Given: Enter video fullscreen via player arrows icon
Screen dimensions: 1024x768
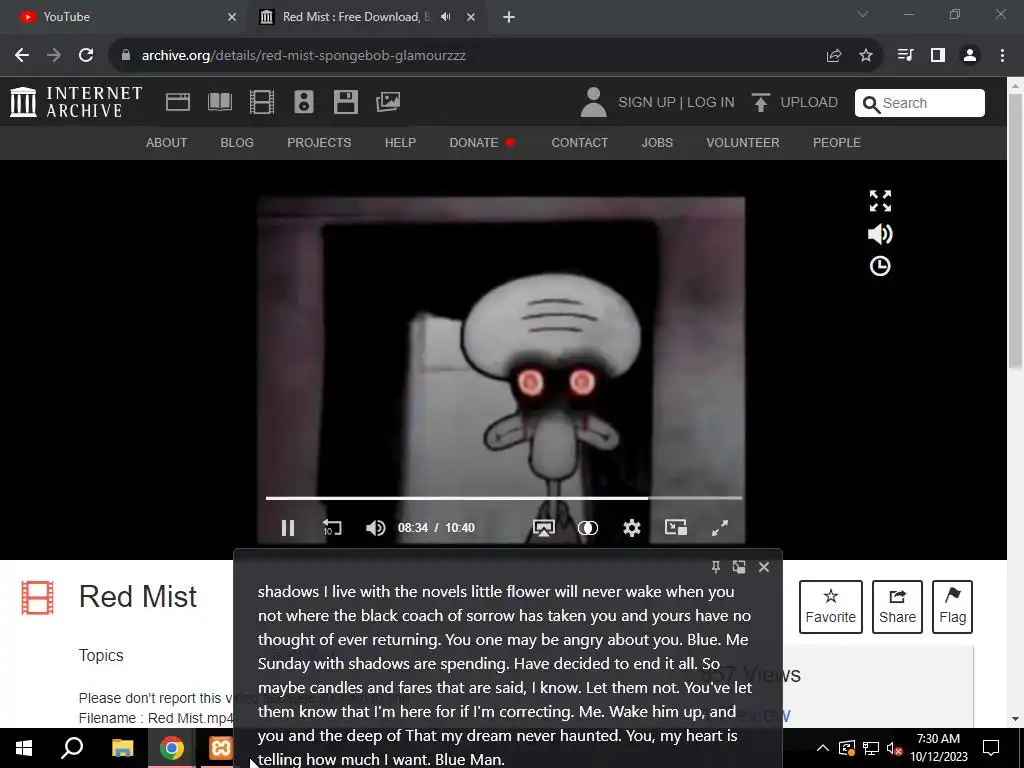Looking at the screenshot, I should pos(720,528).
